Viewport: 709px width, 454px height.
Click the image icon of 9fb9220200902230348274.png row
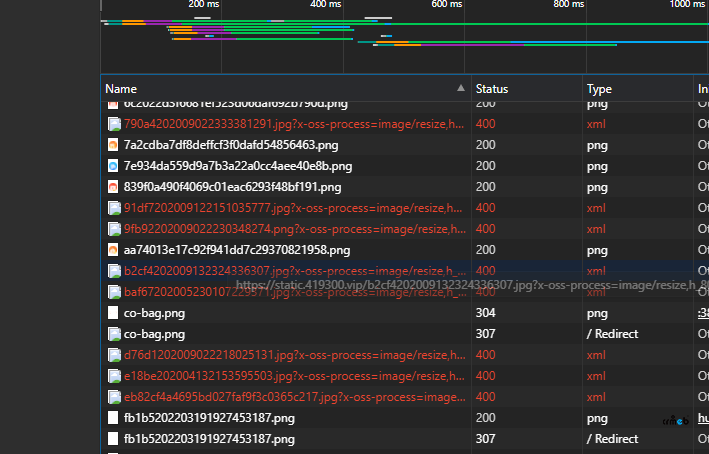point(113,229)
